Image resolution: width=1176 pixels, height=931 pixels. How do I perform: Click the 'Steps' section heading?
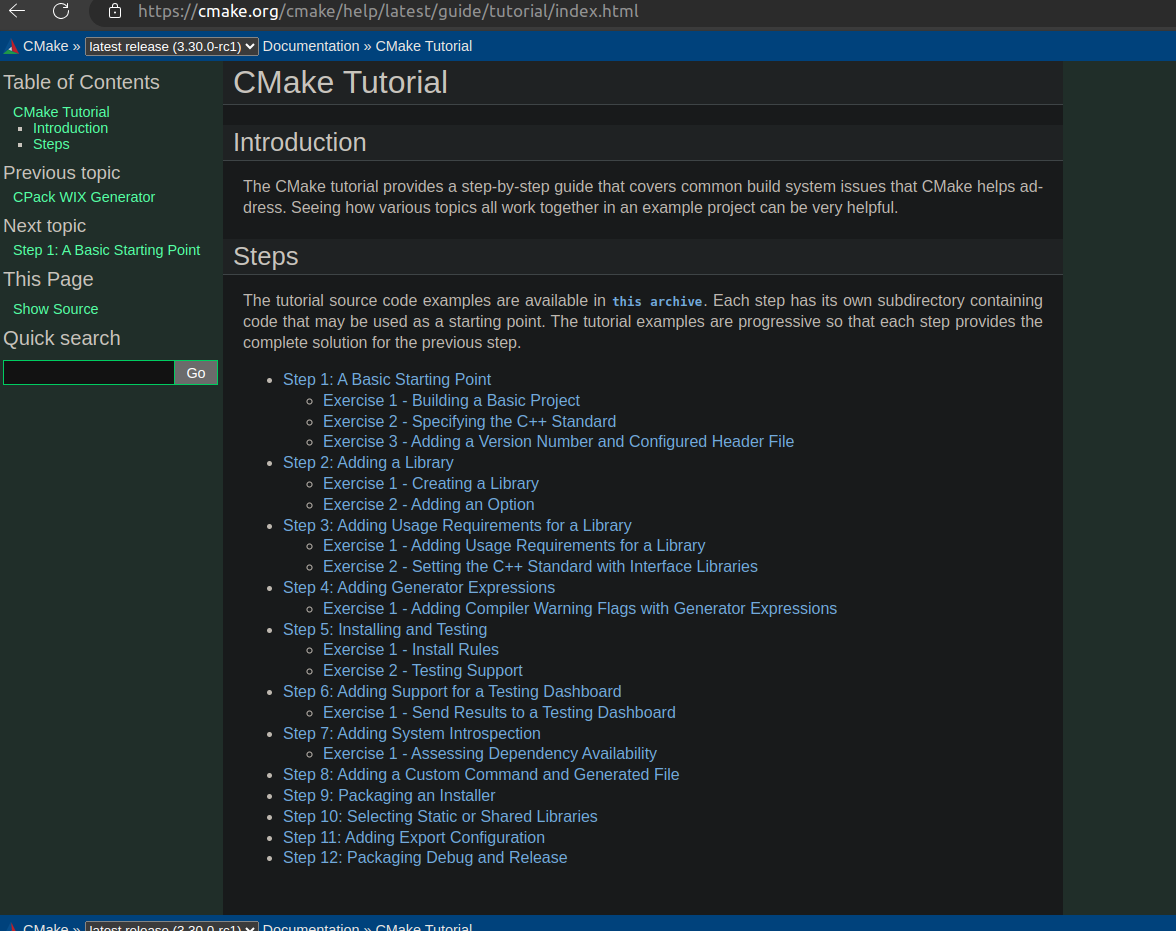(266, 257)
